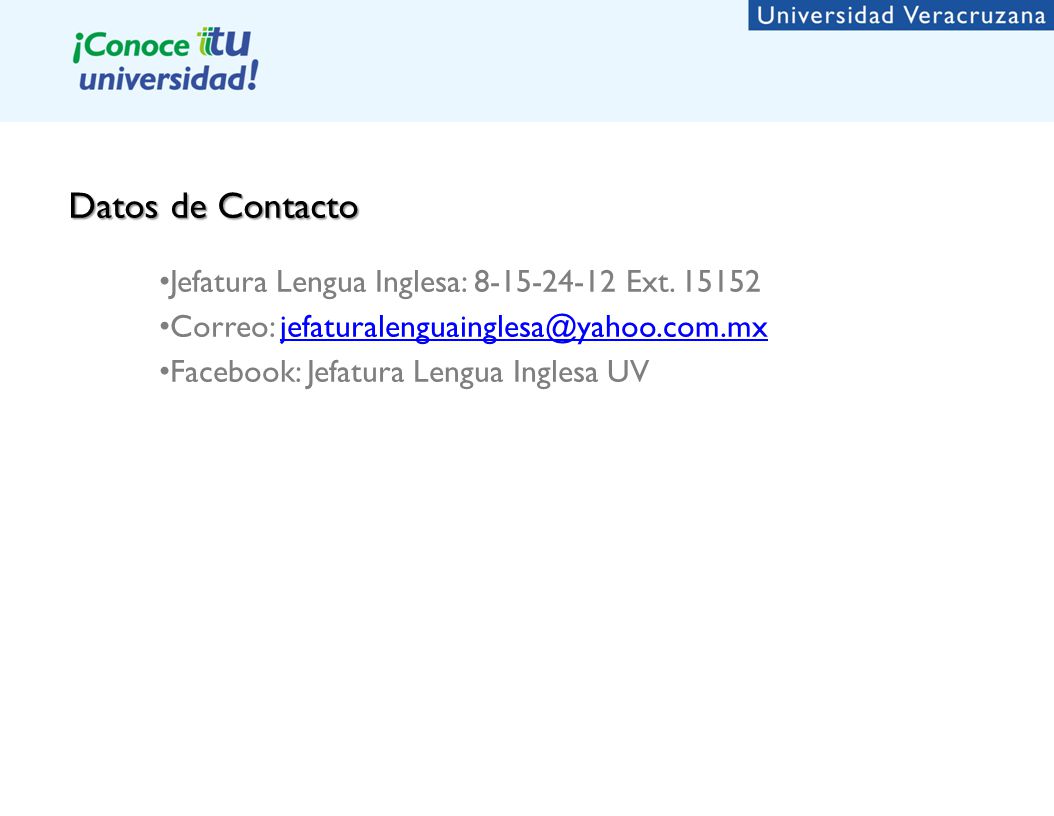Image resolution: width=1054 pixels, height=816 pixels.
Task: Click the ¡Conoce tu universidad! logo
Action: click(165, 59)
